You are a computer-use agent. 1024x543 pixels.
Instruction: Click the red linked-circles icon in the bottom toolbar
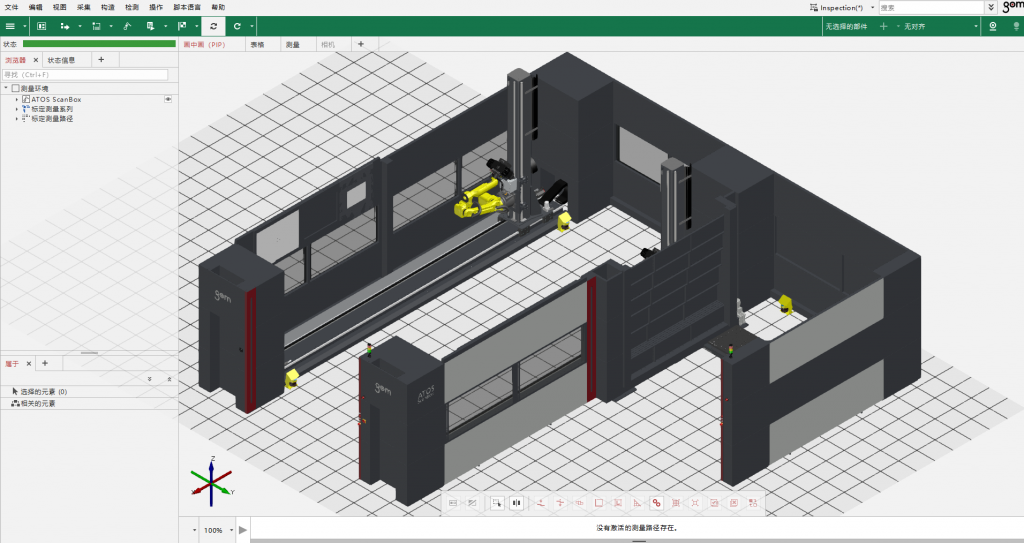[656, 503]
